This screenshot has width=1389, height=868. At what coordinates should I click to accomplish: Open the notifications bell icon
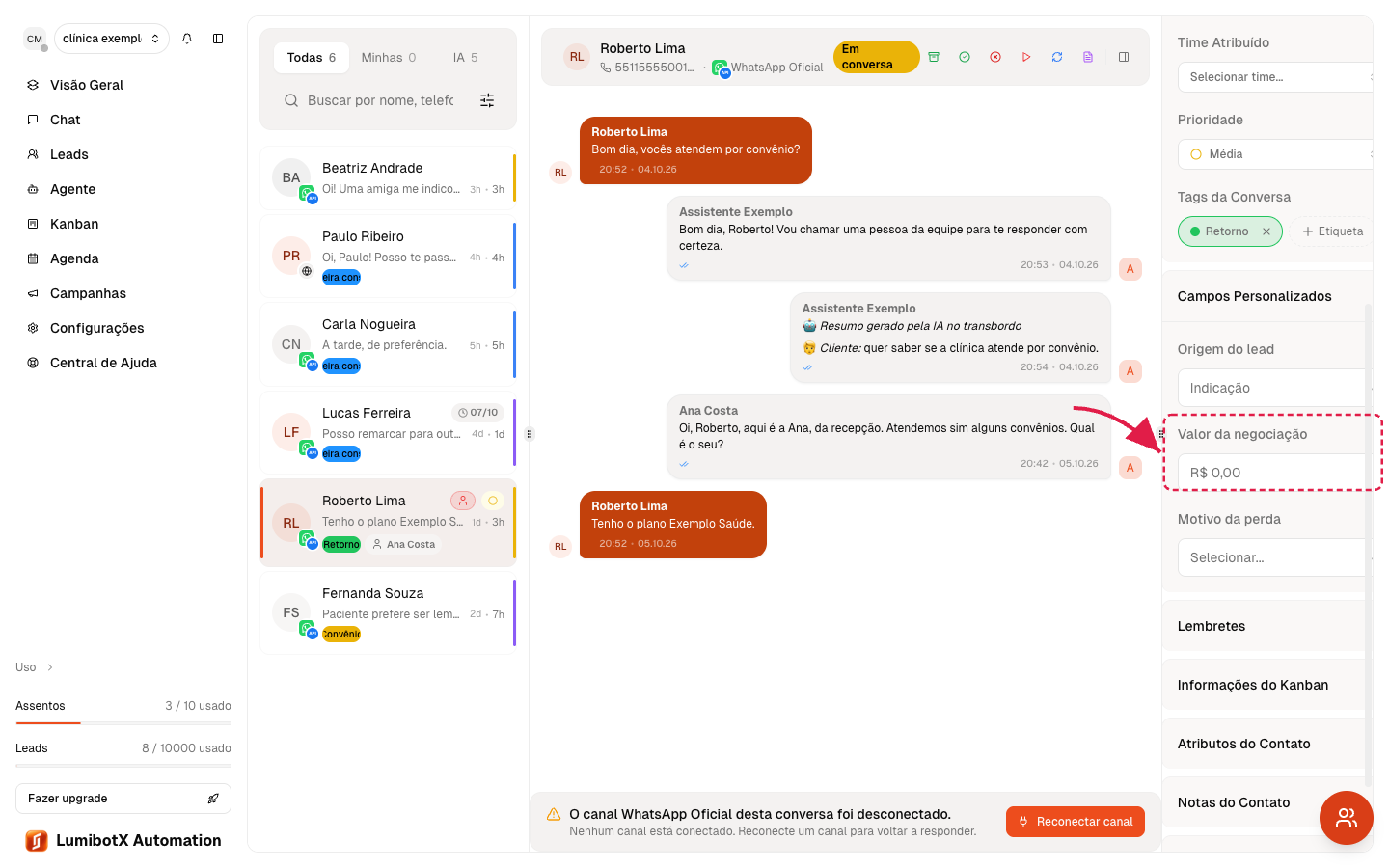187,39
